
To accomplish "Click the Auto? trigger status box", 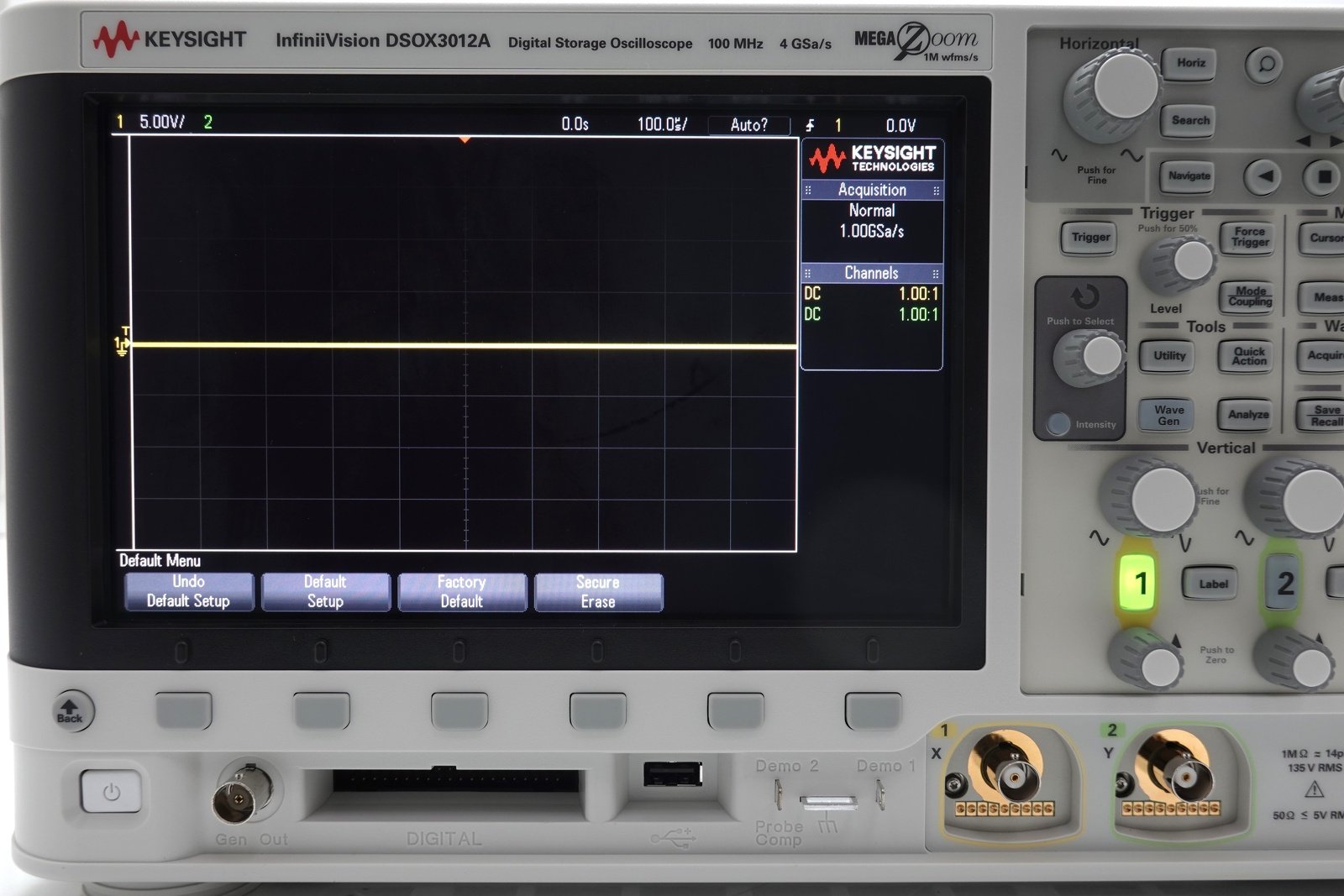I will point(749,125).
